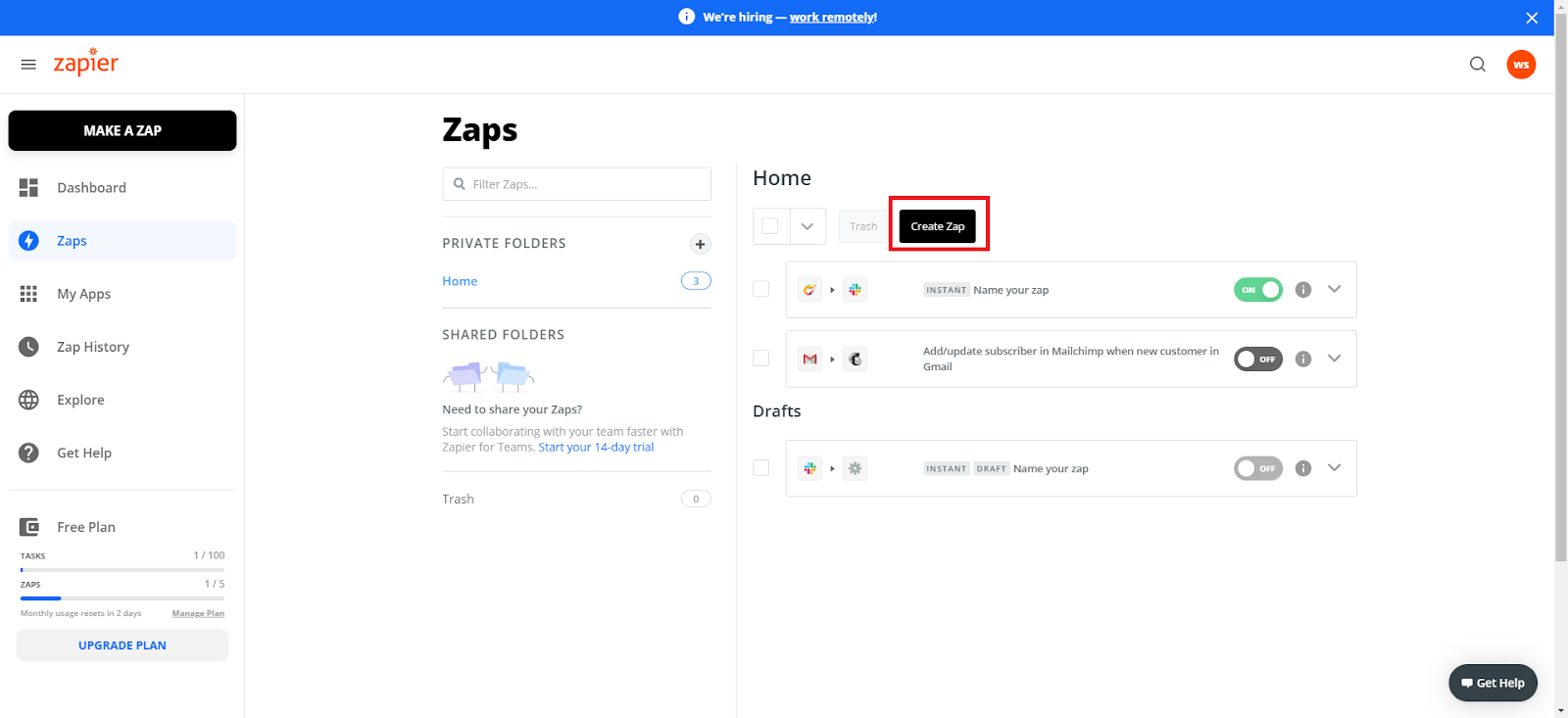
Task: Follow the 'work remotely!' link
Action: point(833,17)
